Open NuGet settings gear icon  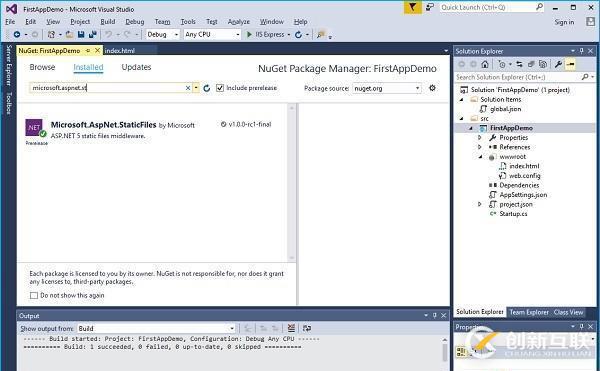432,88
